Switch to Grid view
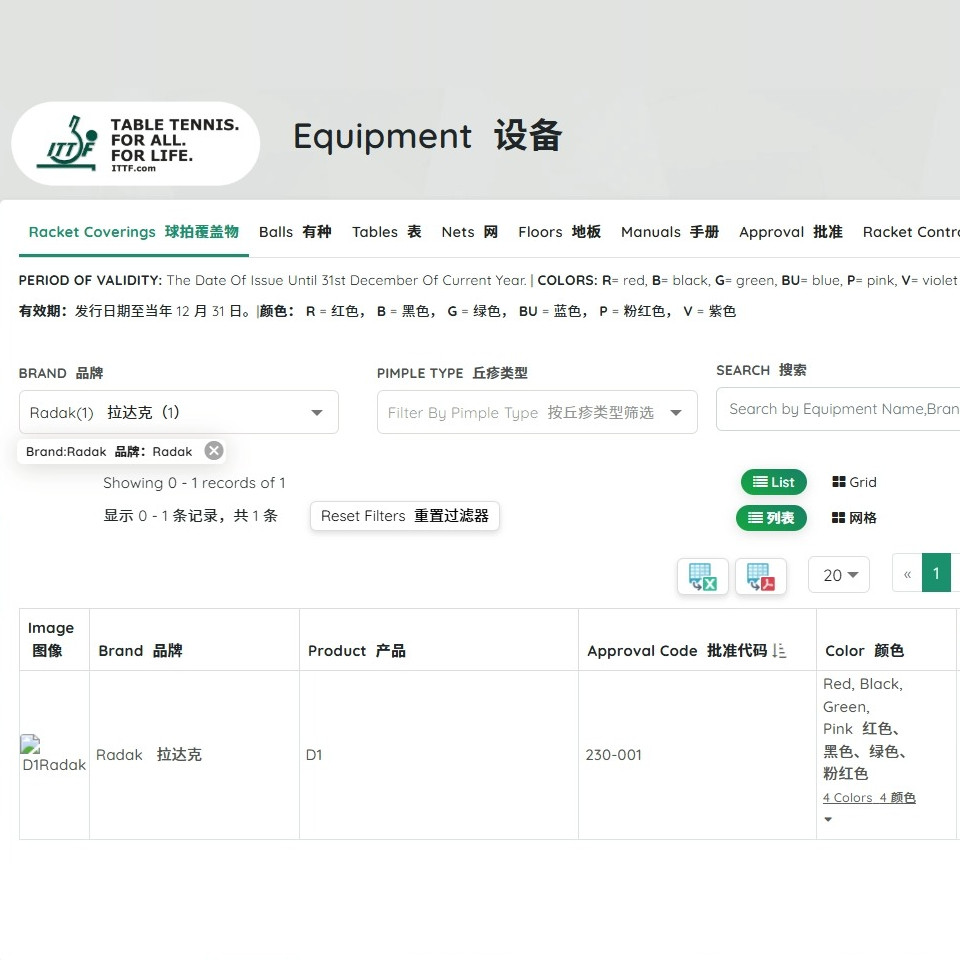Image resolution: width=960 pixels, height=960 pixels. click(x=854, y=482)
